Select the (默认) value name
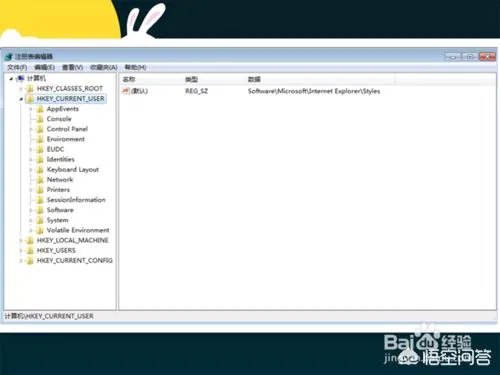The image size is (500, 375). tap(140, 91)
